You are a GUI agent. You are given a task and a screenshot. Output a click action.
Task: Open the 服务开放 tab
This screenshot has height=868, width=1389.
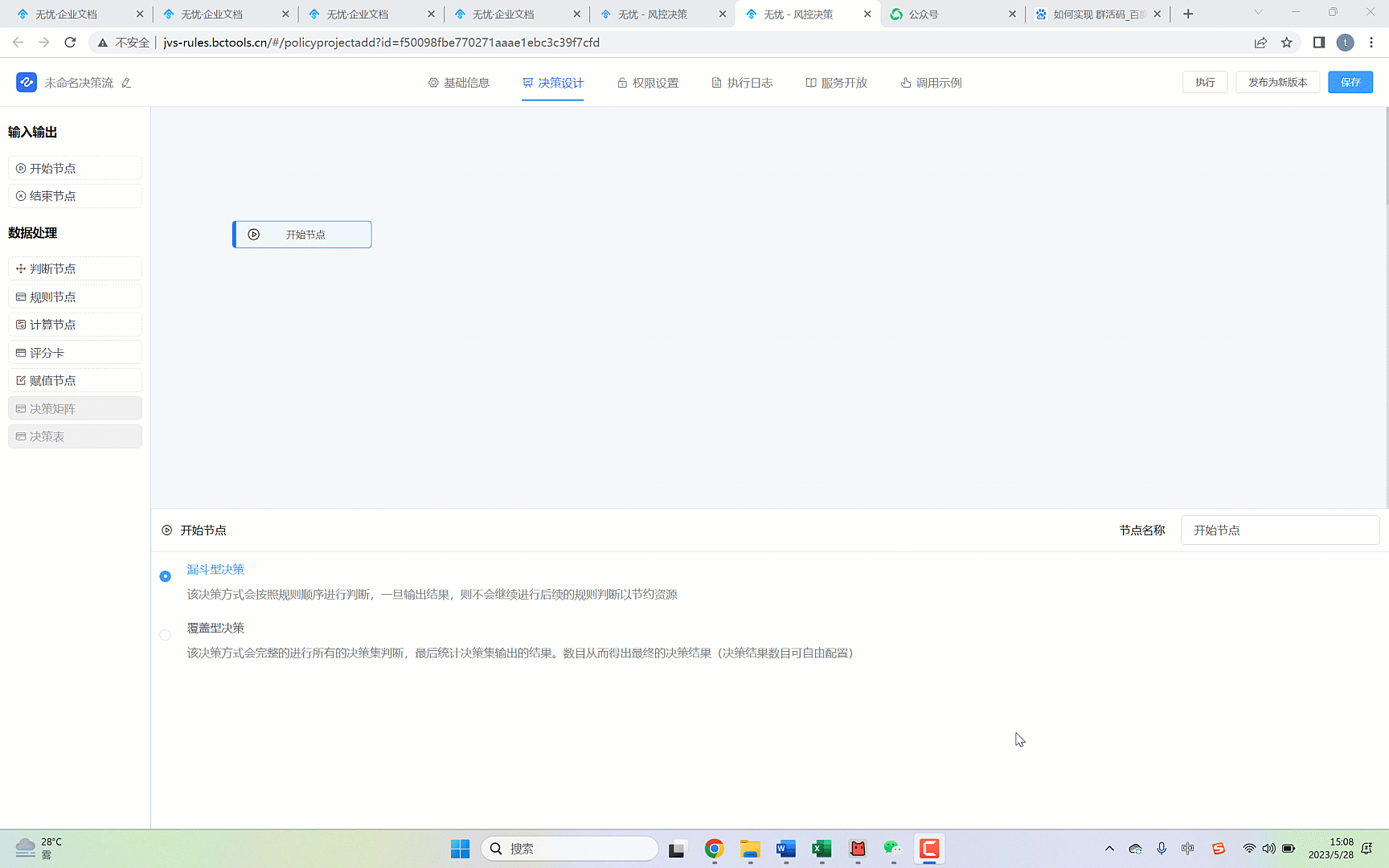coord(837,83)
